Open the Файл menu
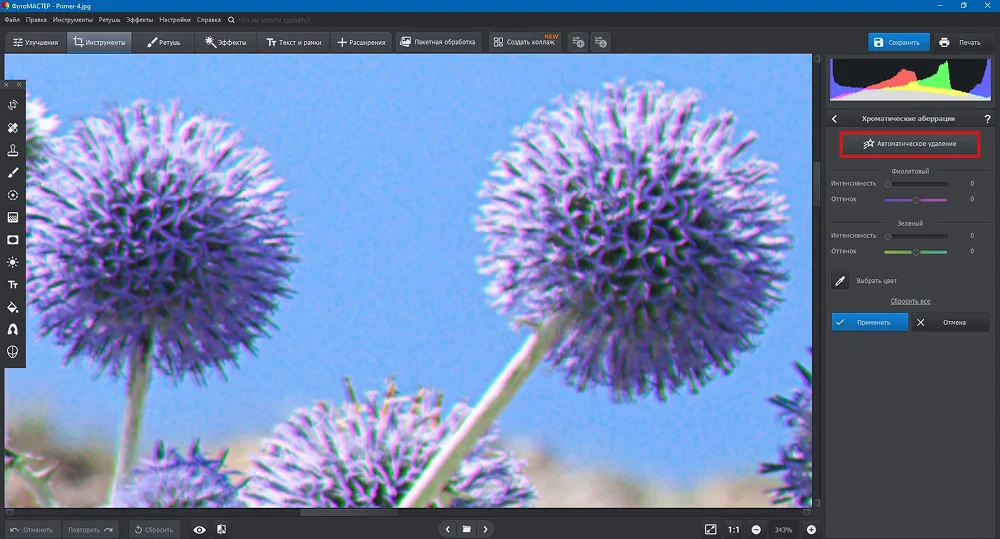 pos(12,20)
